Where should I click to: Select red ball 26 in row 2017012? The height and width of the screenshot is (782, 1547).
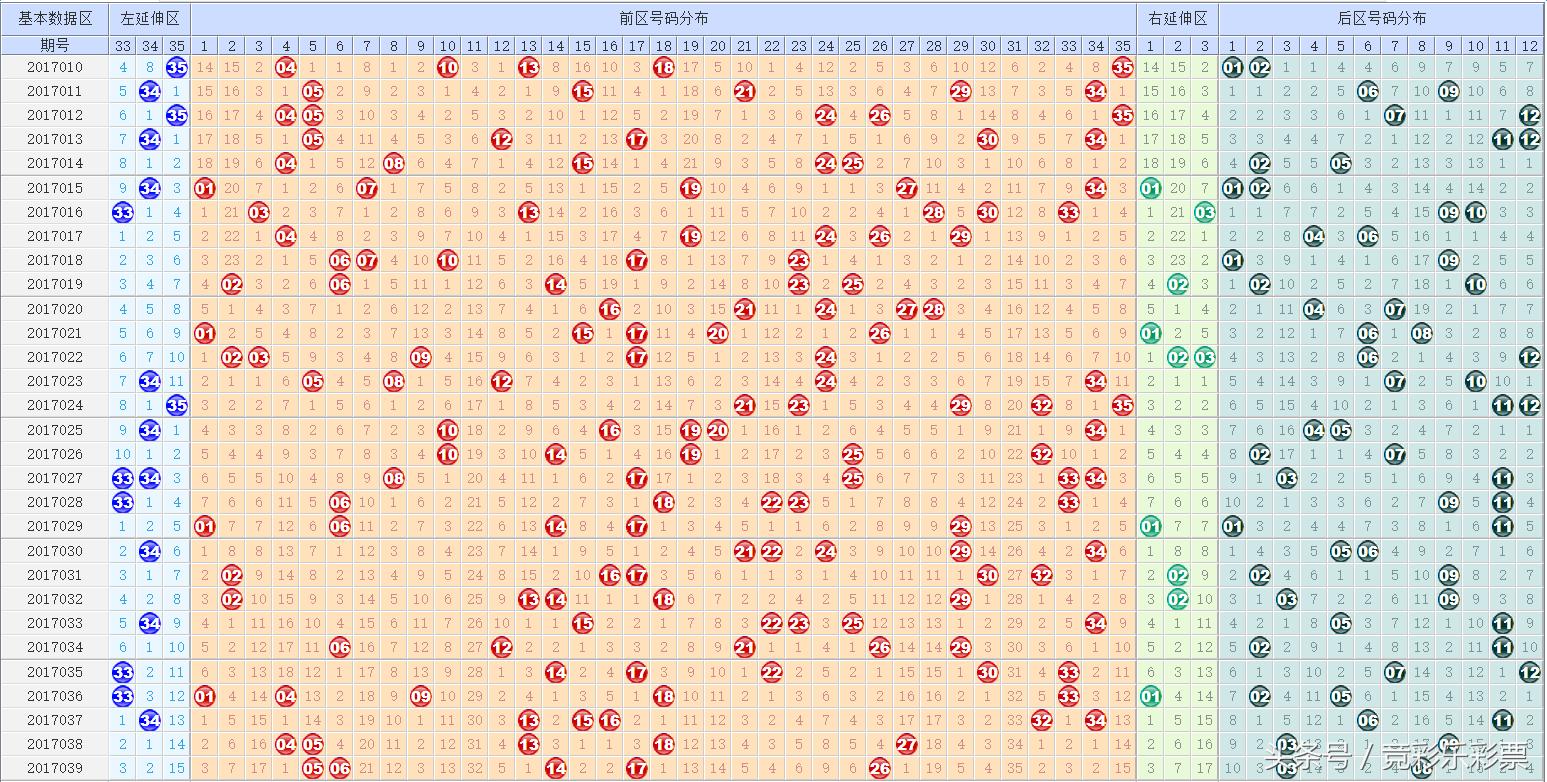tap(880, 116)
